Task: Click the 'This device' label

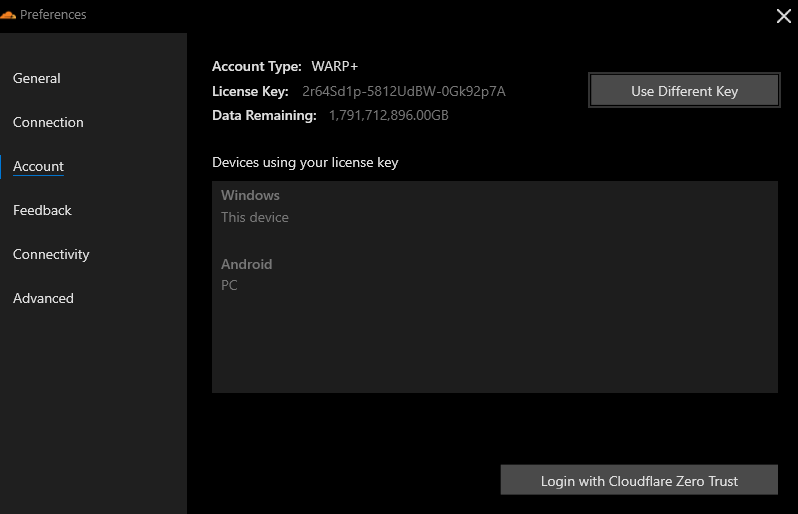Action: point(254,217)
